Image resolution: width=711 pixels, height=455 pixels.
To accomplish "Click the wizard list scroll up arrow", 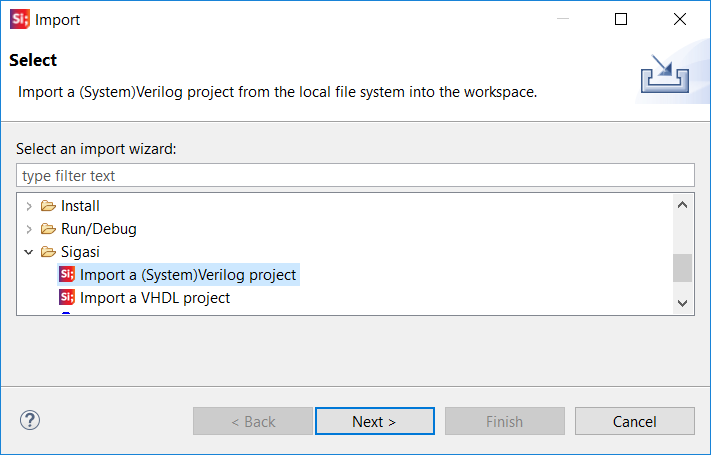I will [x=682, y=205].
